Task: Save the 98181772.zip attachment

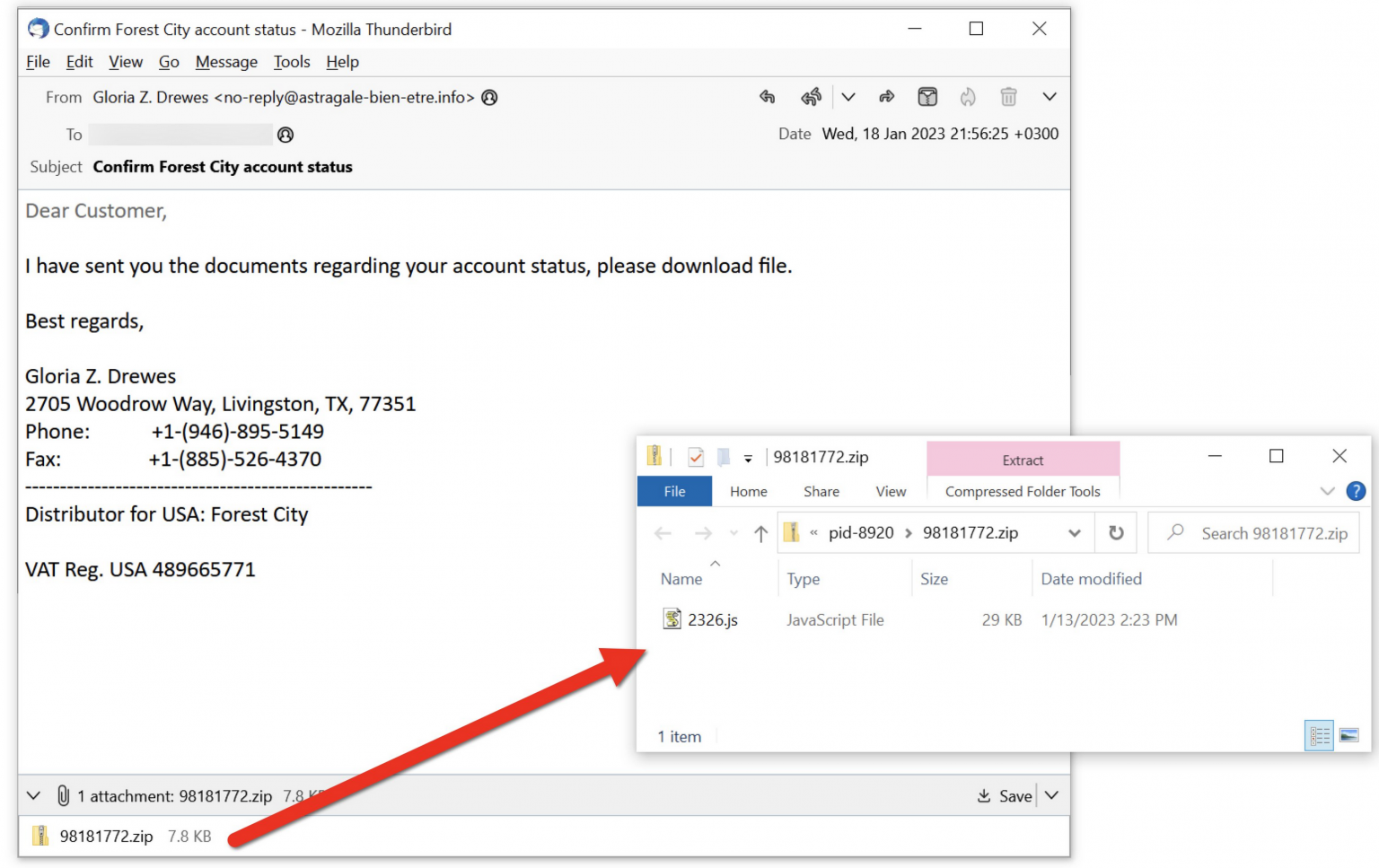Action: pyautogui.click(x=1005, y=795)
